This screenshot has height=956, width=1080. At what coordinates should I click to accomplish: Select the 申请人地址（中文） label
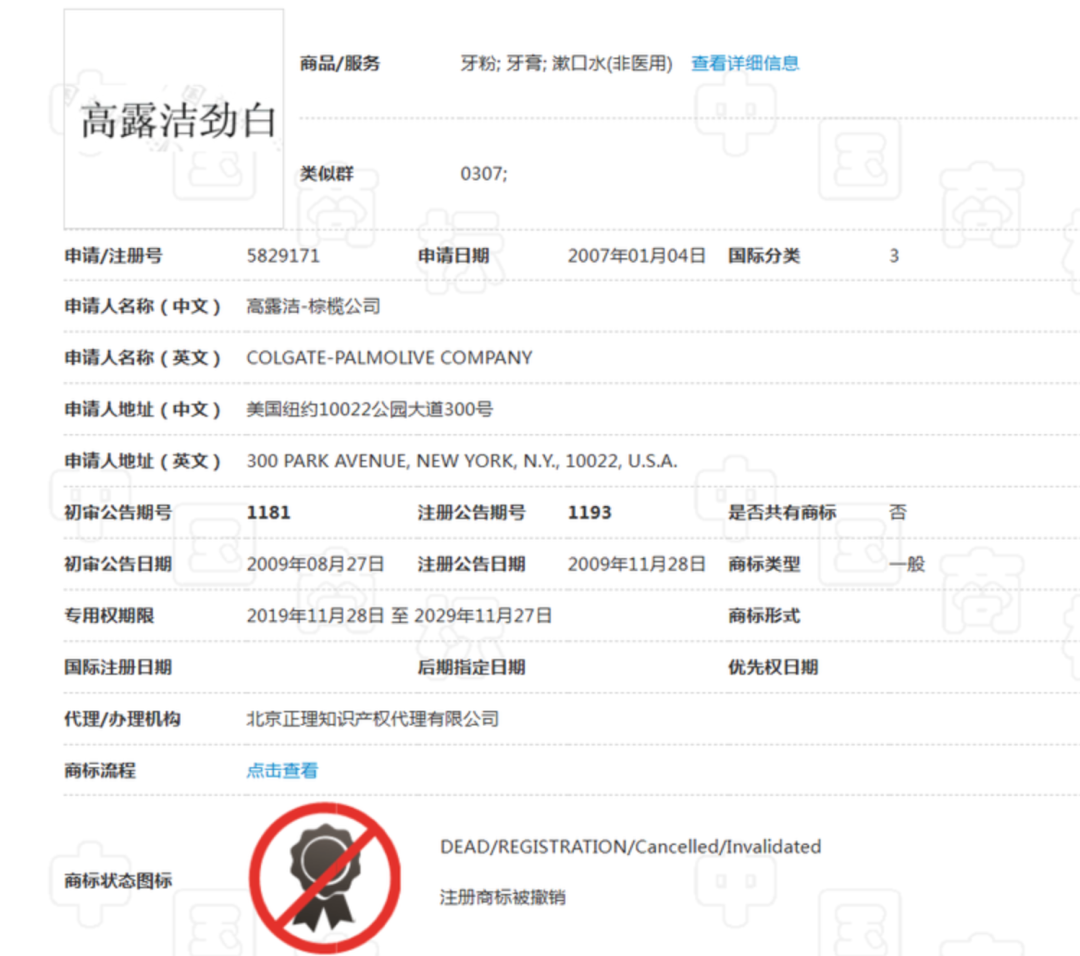[143, 410]
